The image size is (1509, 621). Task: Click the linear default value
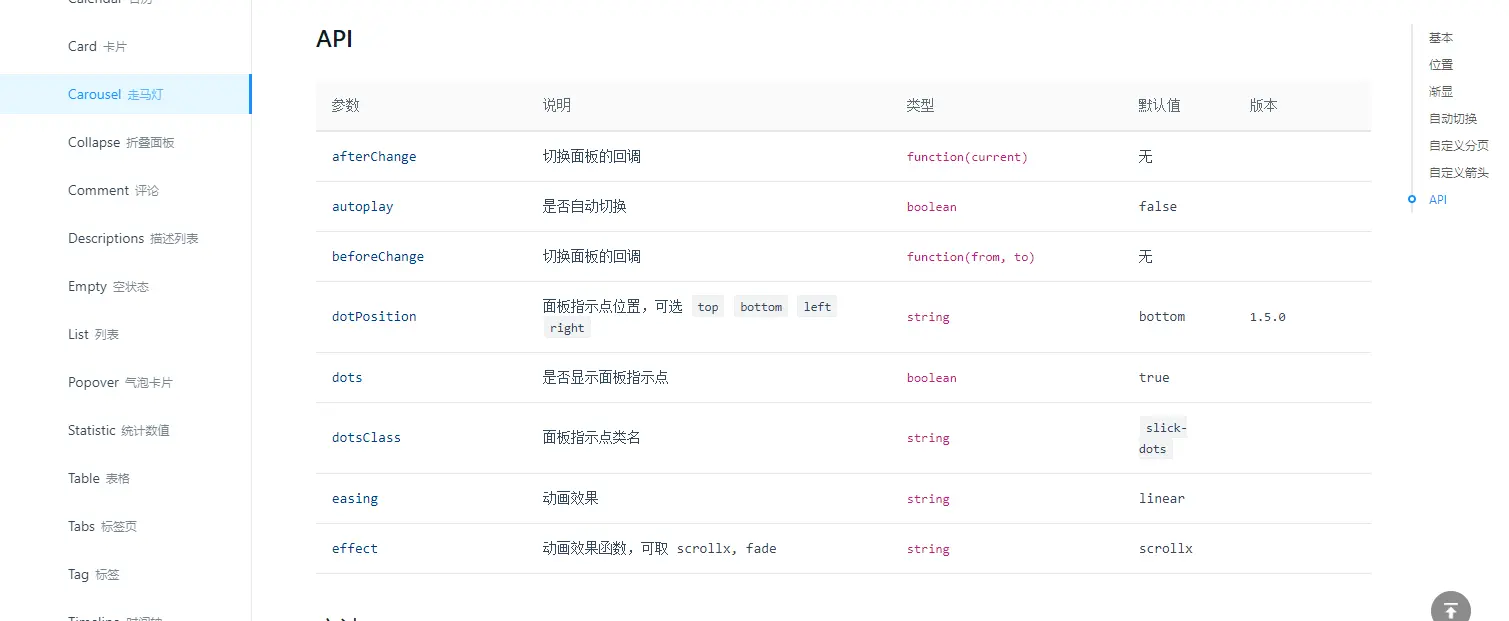(1162, 499)
